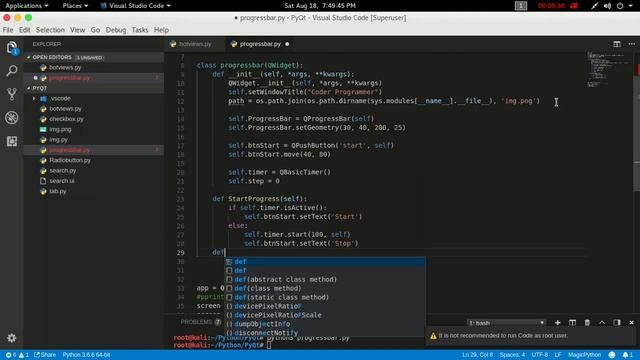Click errors and warnings count in status bar
The width and height of the screenshot is (640, 360).
[x=17, y=355]
